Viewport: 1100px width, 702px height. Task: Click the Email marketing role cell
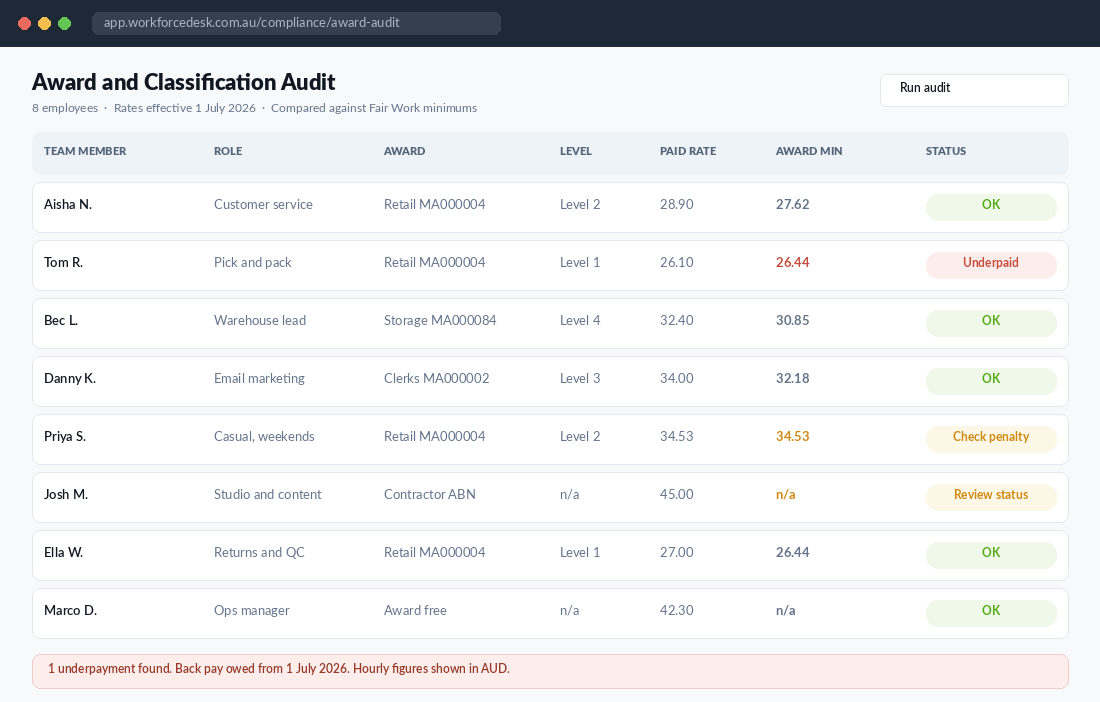[x=259, y=379]
